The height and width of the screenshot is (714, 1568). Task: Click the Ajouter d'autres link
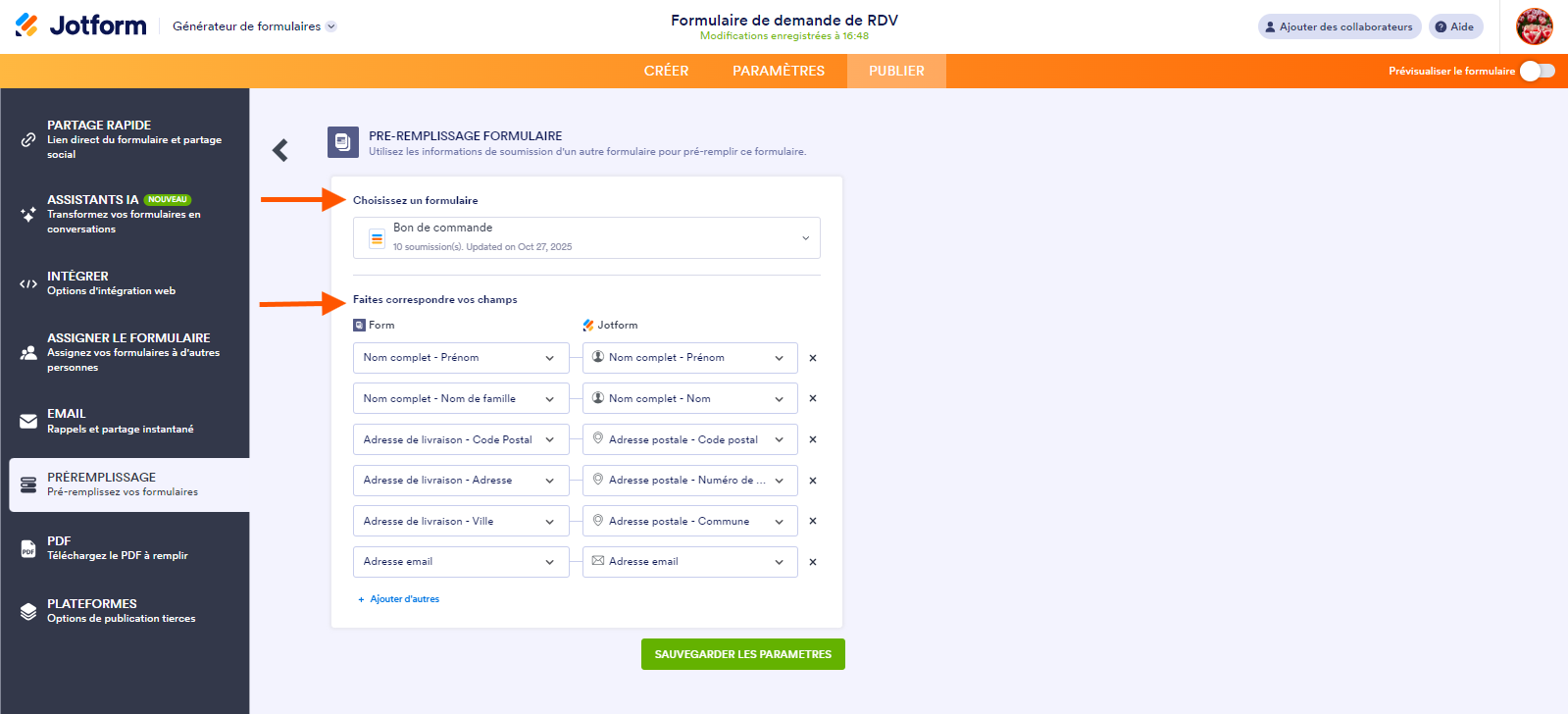pyautogui.click(x=404, y=599)
